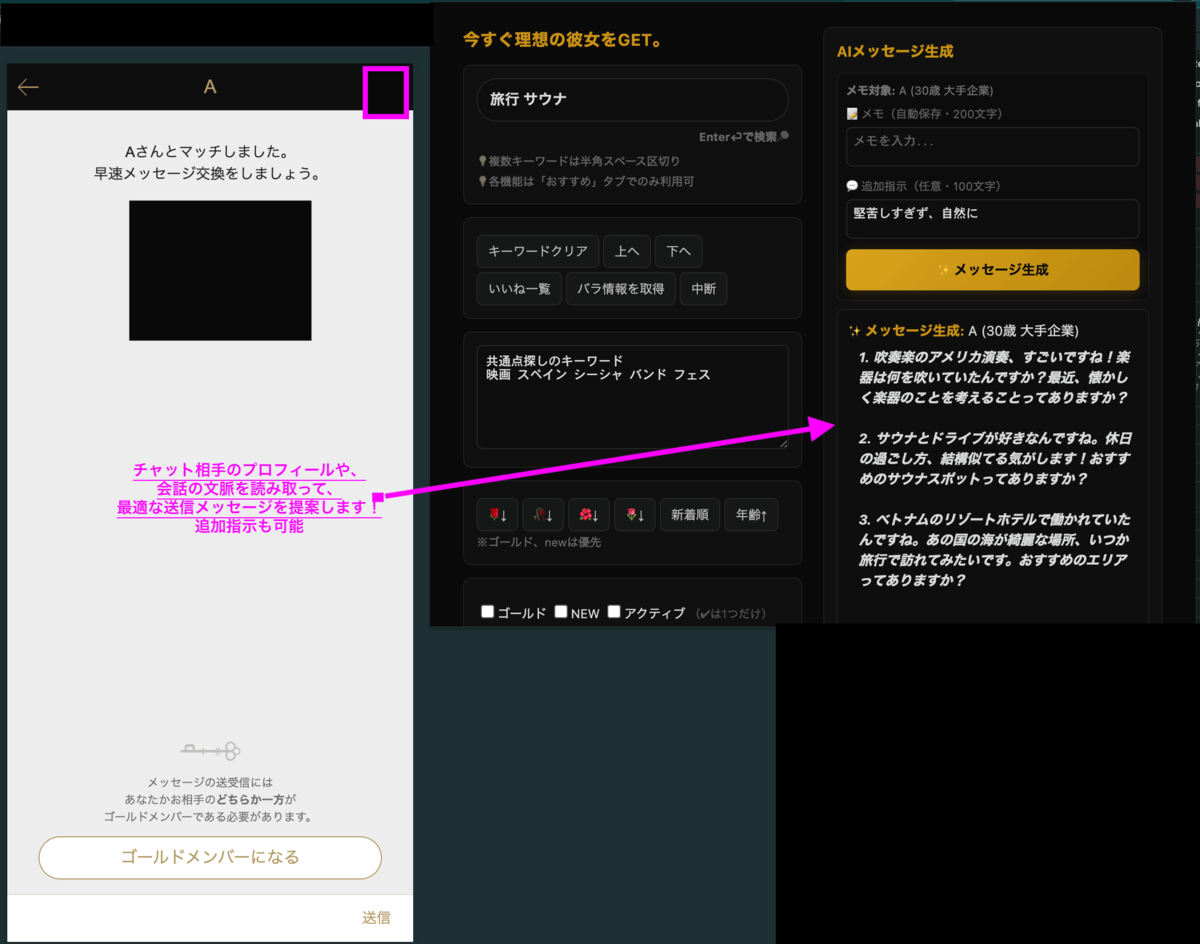Image resolution: width=1200 pixels, height=944 pixels.
Task: Tick the NEW checkbox
Action: point(561,612)
